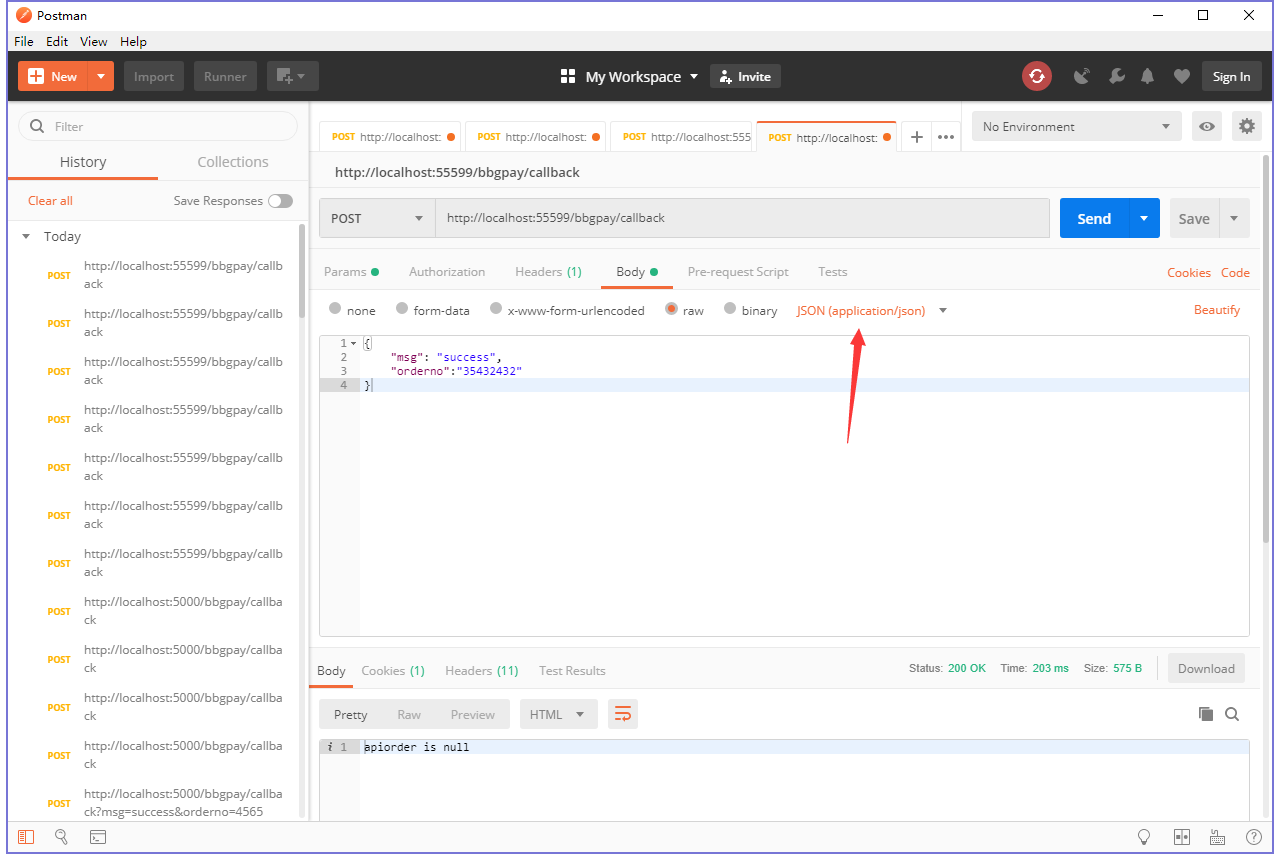The width and height of the screenshot is (1280, 860).
Task: Open the help question mark icon
Action: tap(1253, 837)
